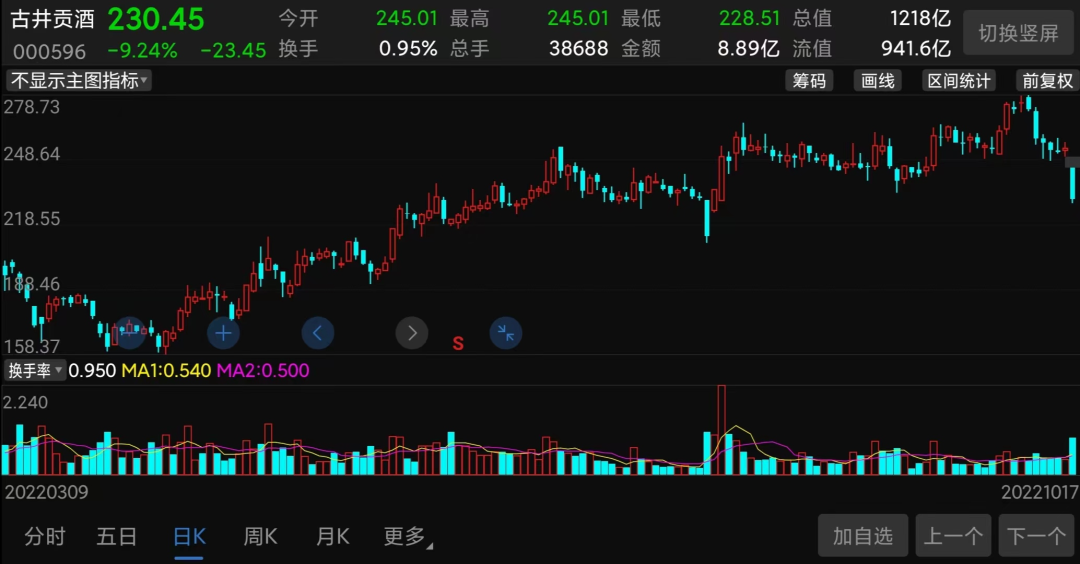Go to next stock with 下一个

point(1037,536)
